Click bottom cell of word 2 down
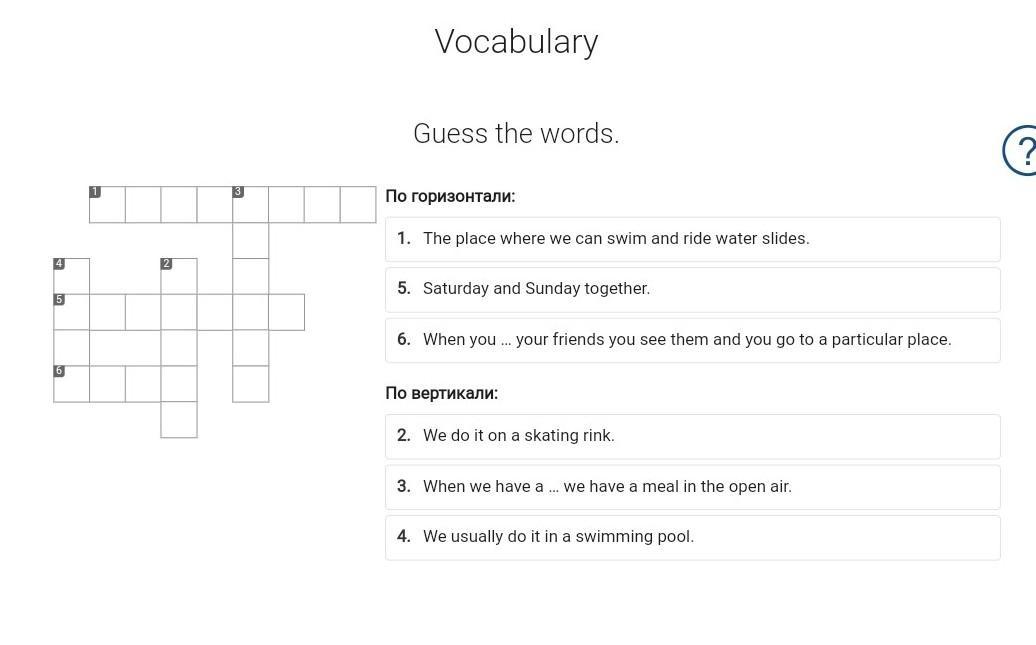The width and height of the screenshot is (1036, 645). tap(179, 420)
